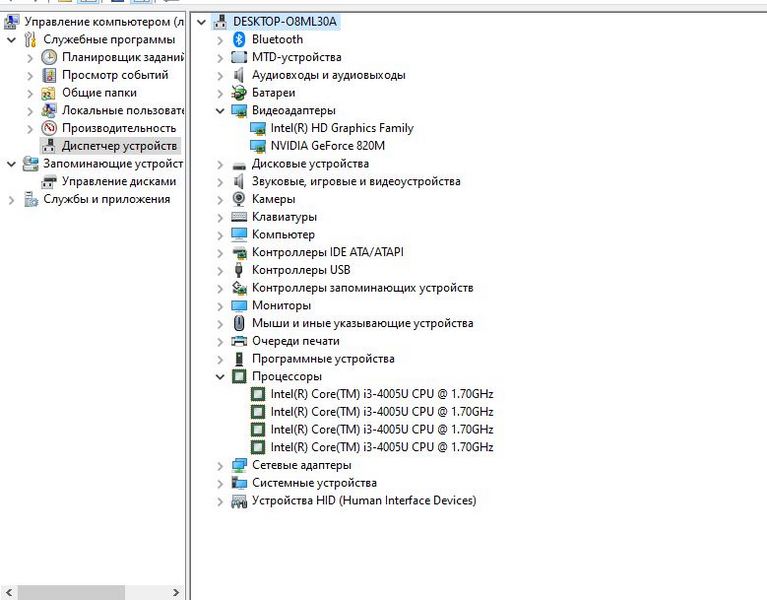Click the Очереди печати printer icon
Screen dimensions: 767x600
239,341
